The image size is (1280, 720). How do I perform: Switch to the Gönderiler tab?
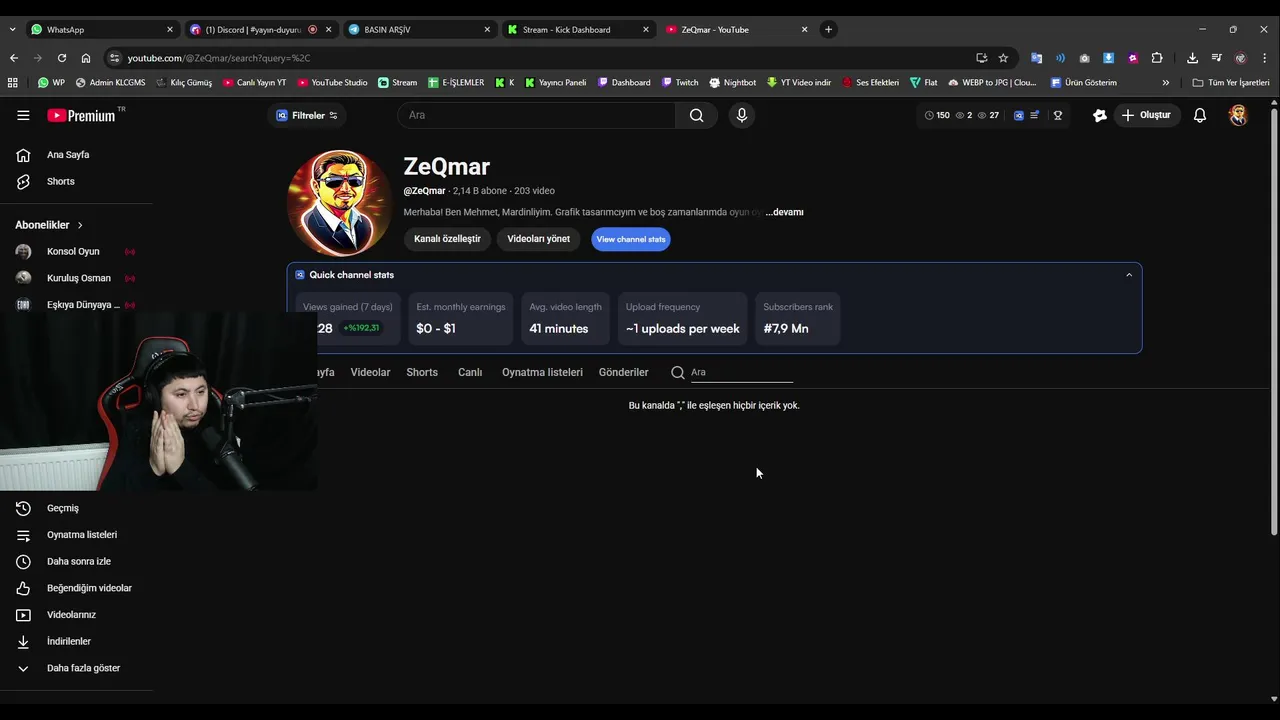coord(623,372)
